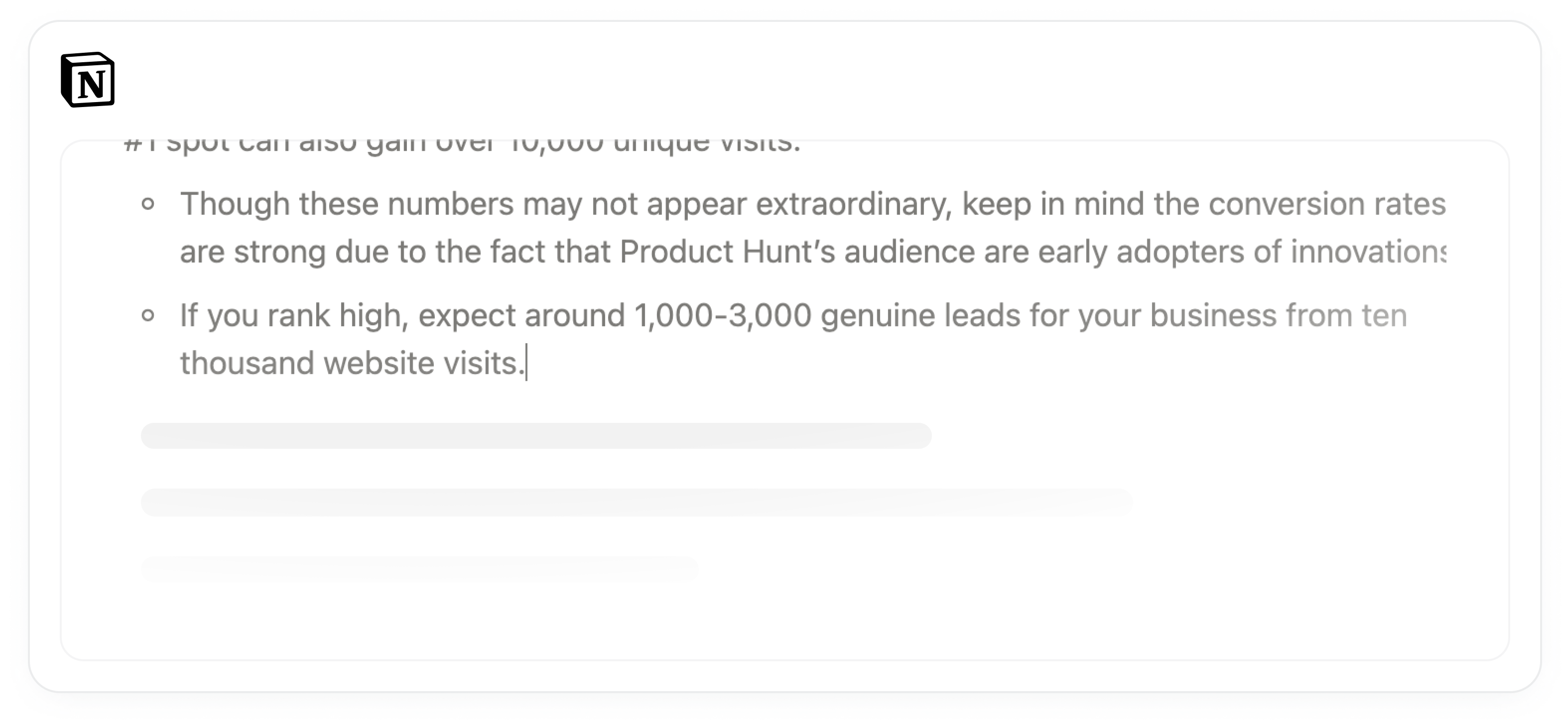This screenshot has width=1568, height=727.
Task: Place cursor on the word "extraordinary"
Action: [855, 204]
